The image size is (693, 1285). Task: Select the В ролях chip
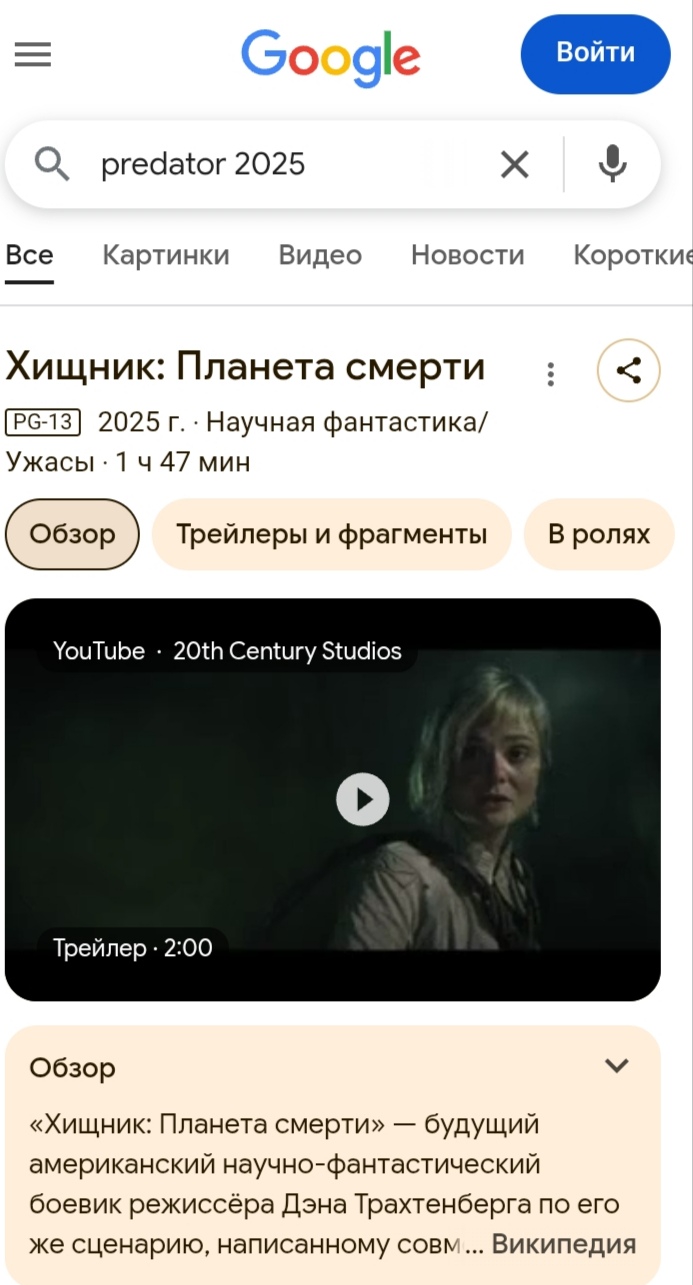[599, 534]
